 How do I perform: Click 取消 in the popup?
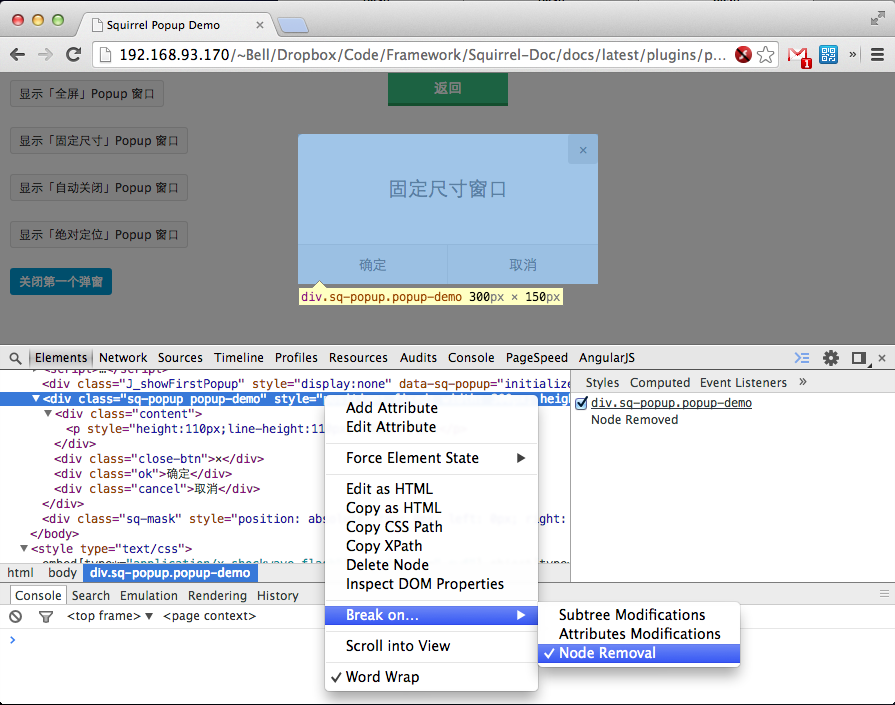tap(523, 265)
